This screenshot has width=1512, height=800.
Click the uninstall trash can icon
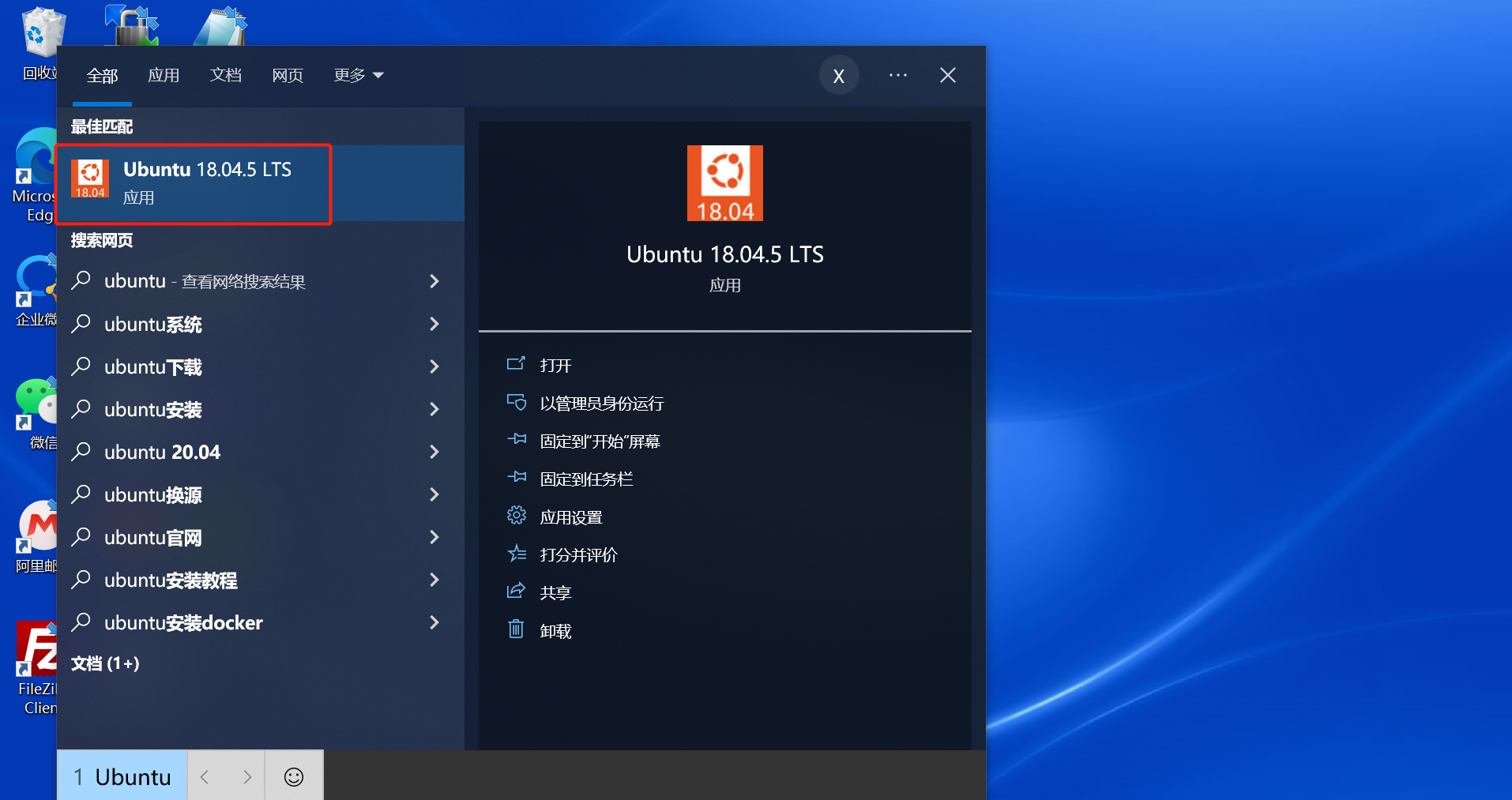pos(516,629)
